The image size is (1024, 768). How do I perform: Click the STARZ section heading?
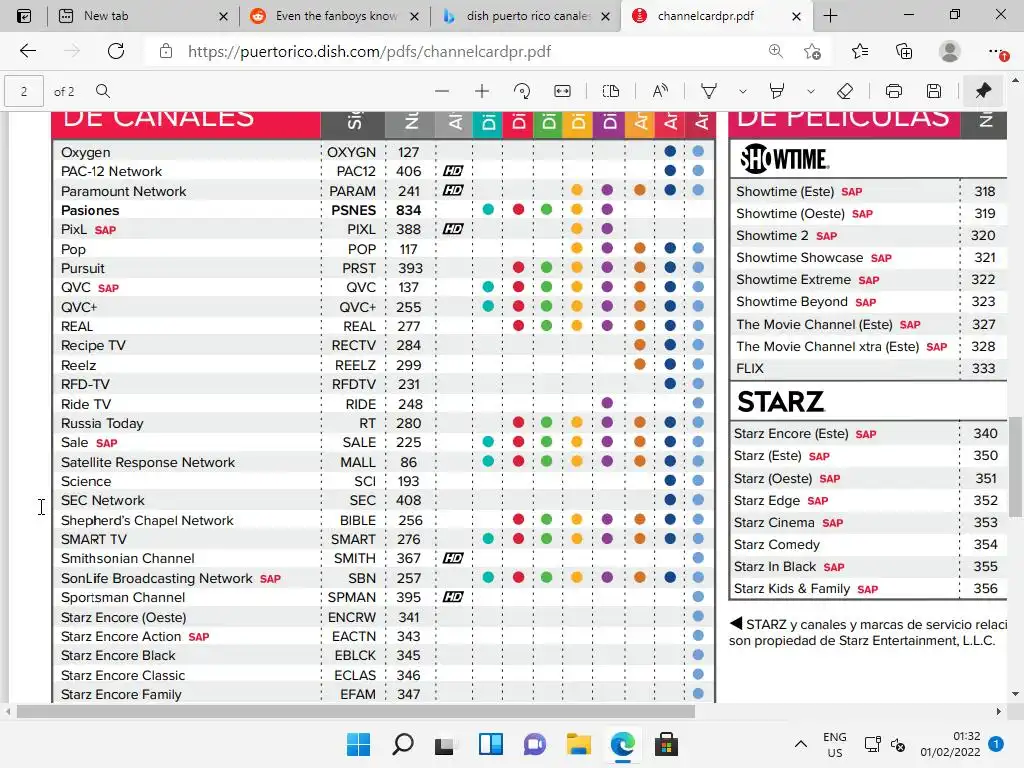(781, 402)
